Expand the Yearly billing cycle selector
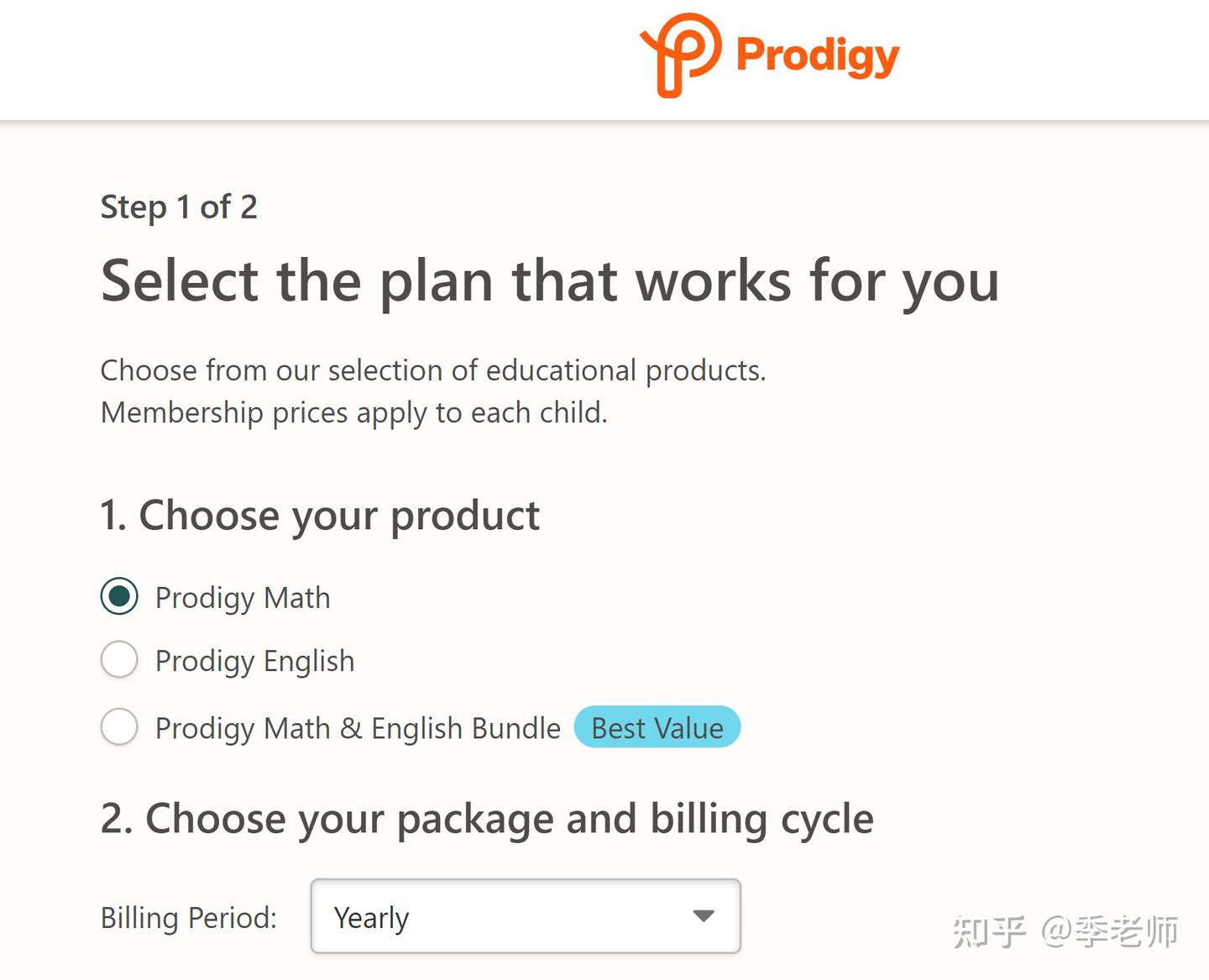This screenshot has width=1209, height=980. [x=525, y=917]
